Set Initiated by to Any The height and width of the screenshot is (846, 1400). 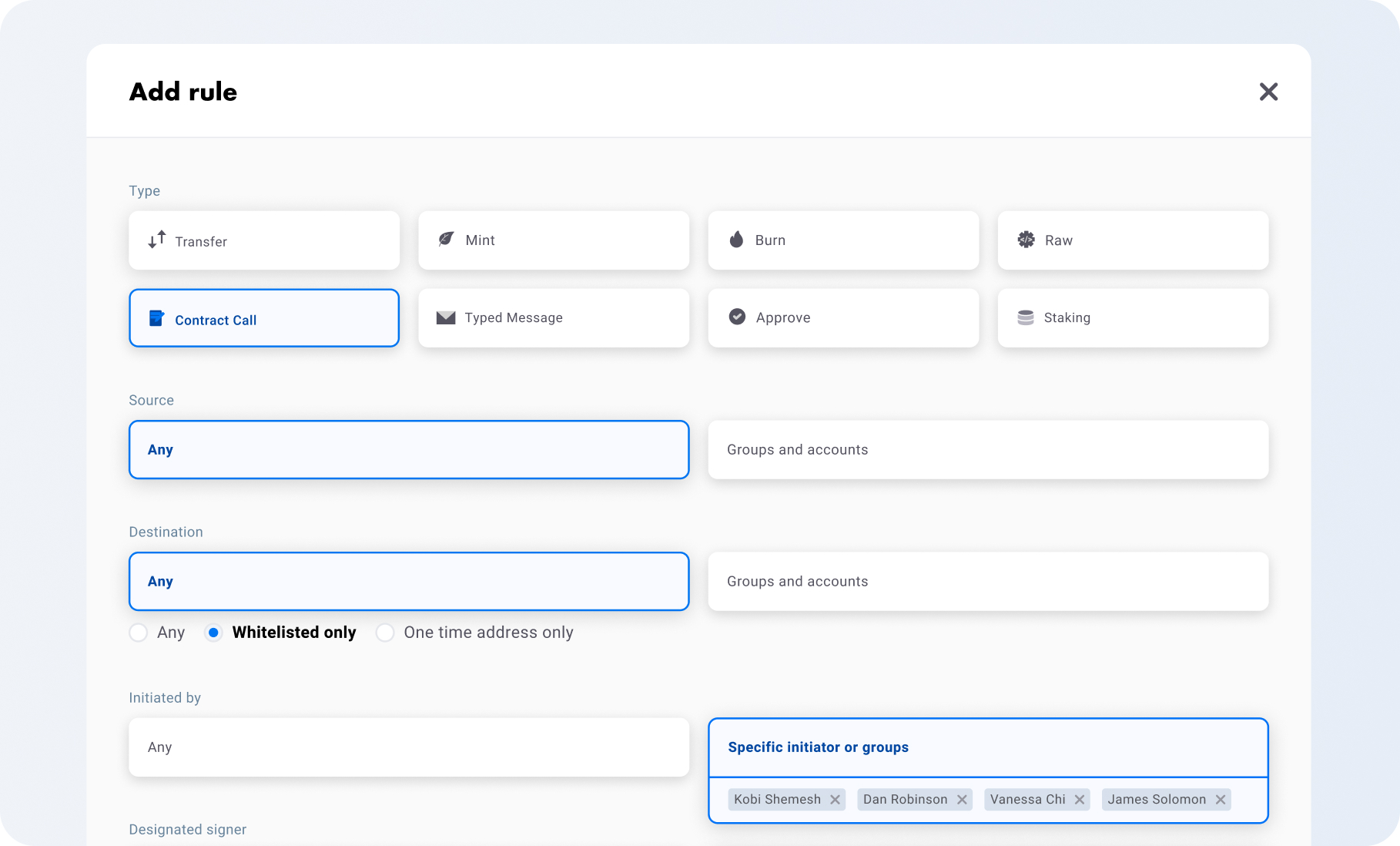409,747
